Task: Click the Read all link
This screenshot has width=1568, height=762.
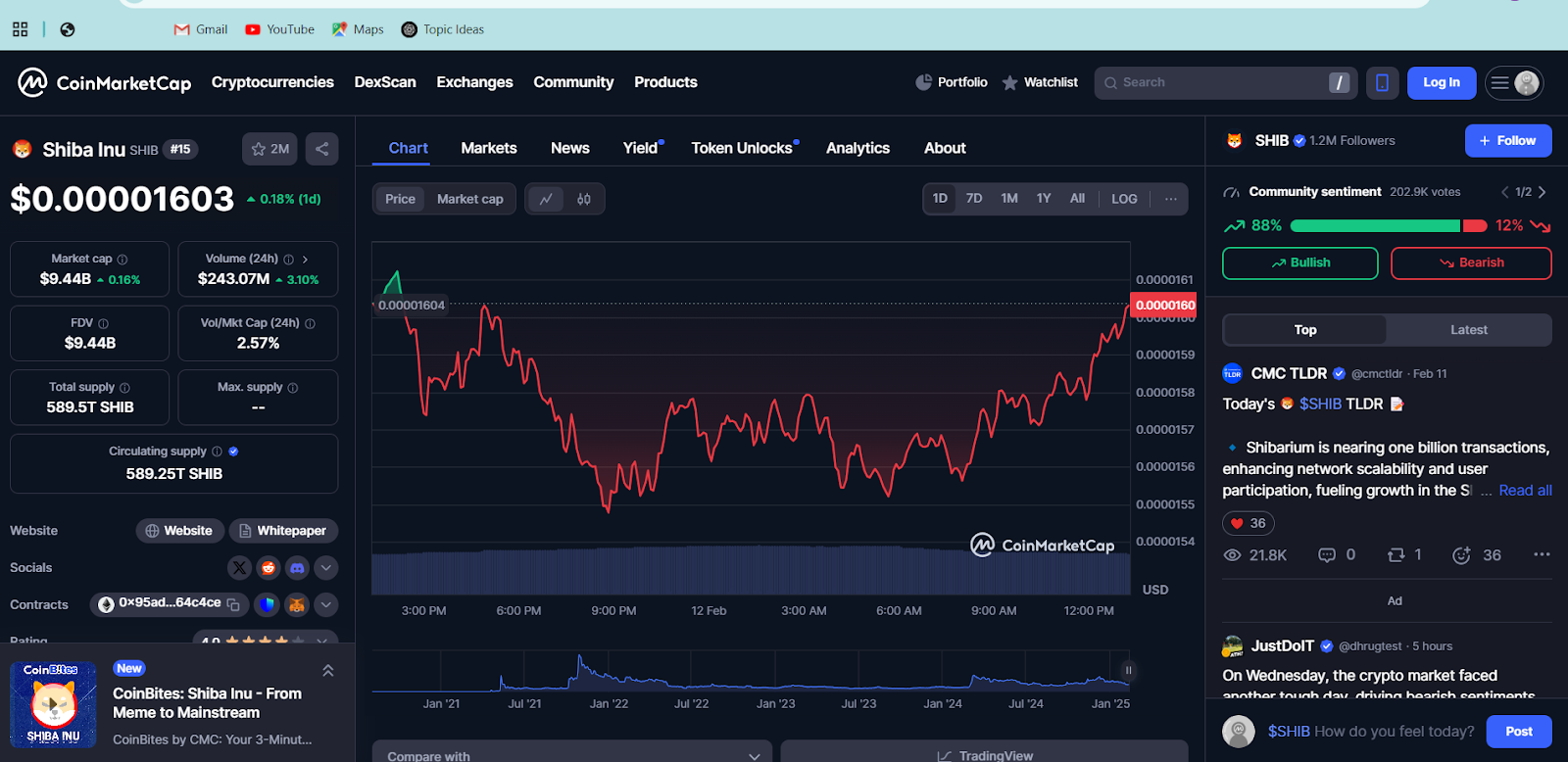Action: [1525, 491]
